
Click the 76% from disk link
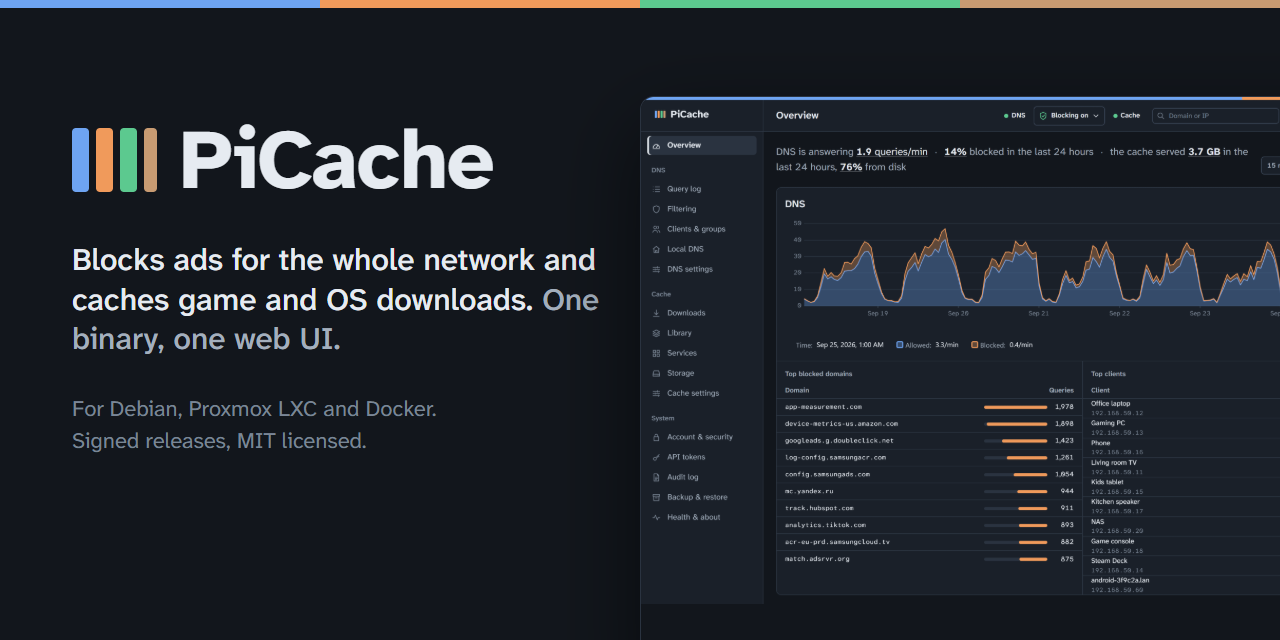[x=851, y=167]
